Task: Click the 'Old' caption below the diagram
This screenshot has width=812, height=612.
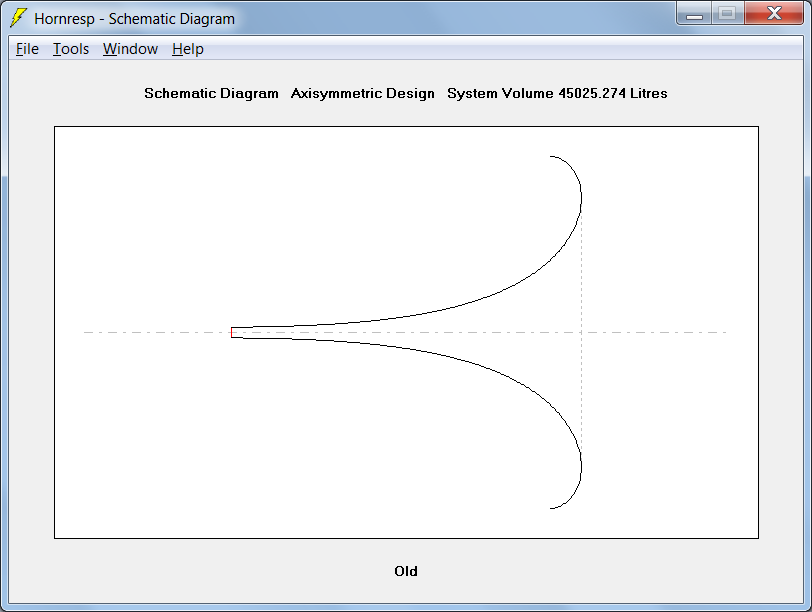Action: [406, 571]
